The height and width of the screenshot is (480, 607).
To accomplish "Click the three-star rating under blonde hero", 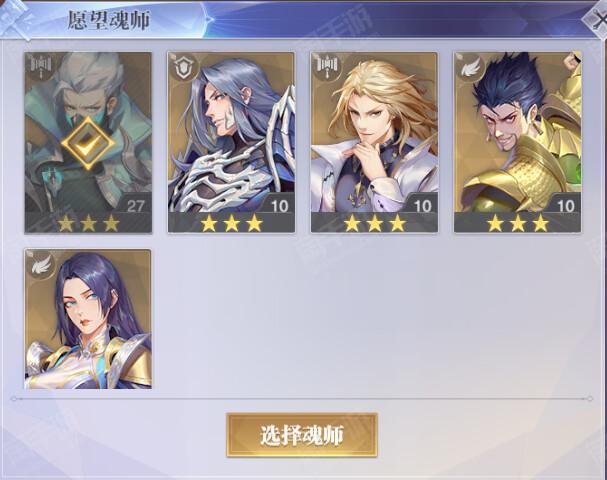I will coord(374,223).
